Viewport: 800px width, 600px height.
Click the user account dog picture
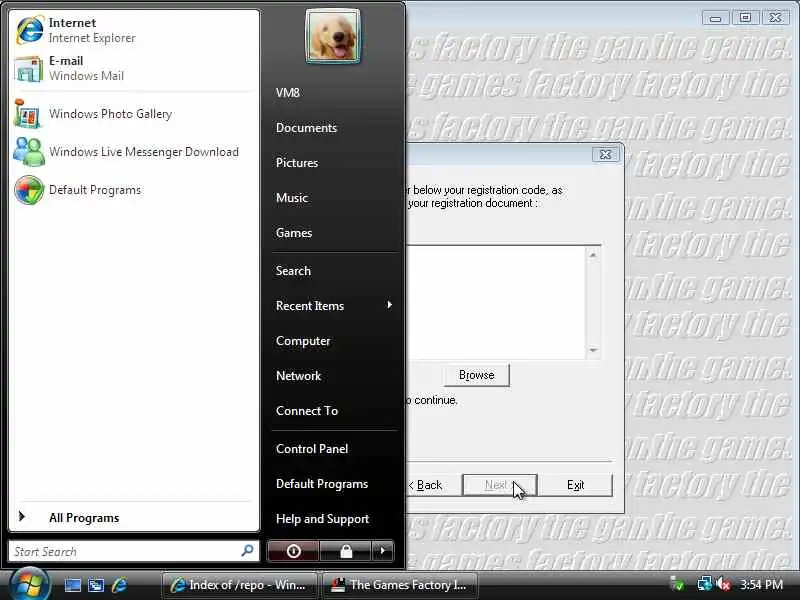(333, 36)
